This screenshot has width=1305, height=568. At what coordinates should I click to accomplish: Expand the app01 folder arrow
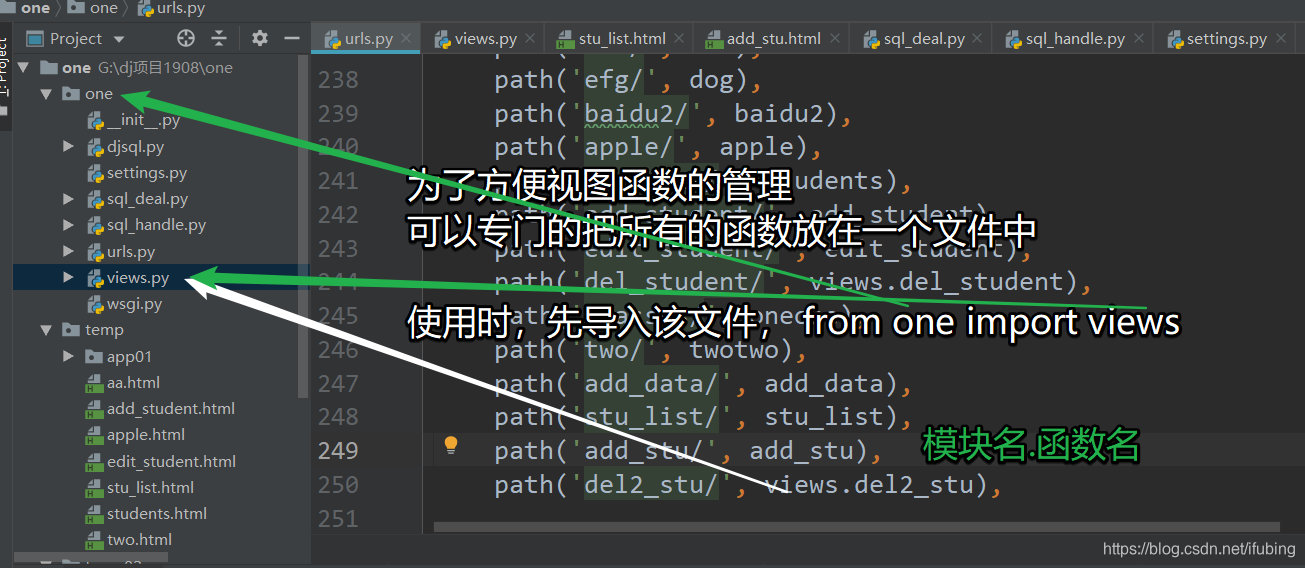pos(68,356)
